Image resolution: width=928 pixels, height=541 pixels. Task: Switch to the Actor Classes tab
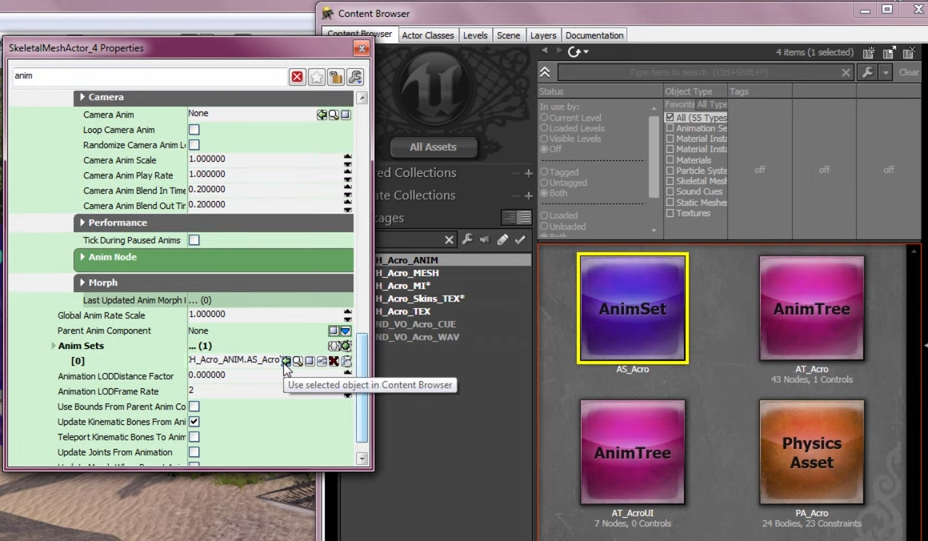coord(428,36)
